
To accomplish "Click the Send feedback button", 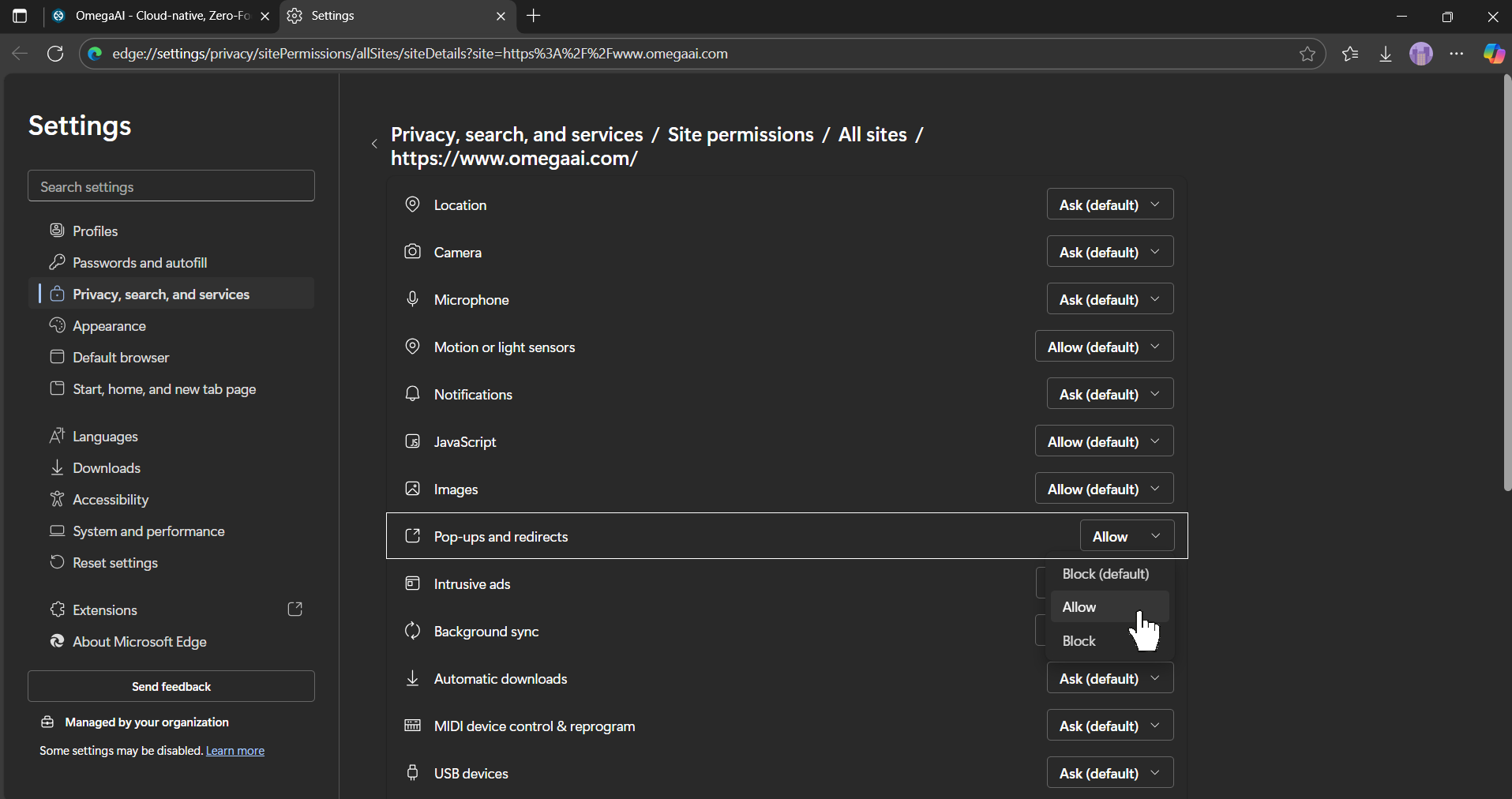I will tap(171, 685).
